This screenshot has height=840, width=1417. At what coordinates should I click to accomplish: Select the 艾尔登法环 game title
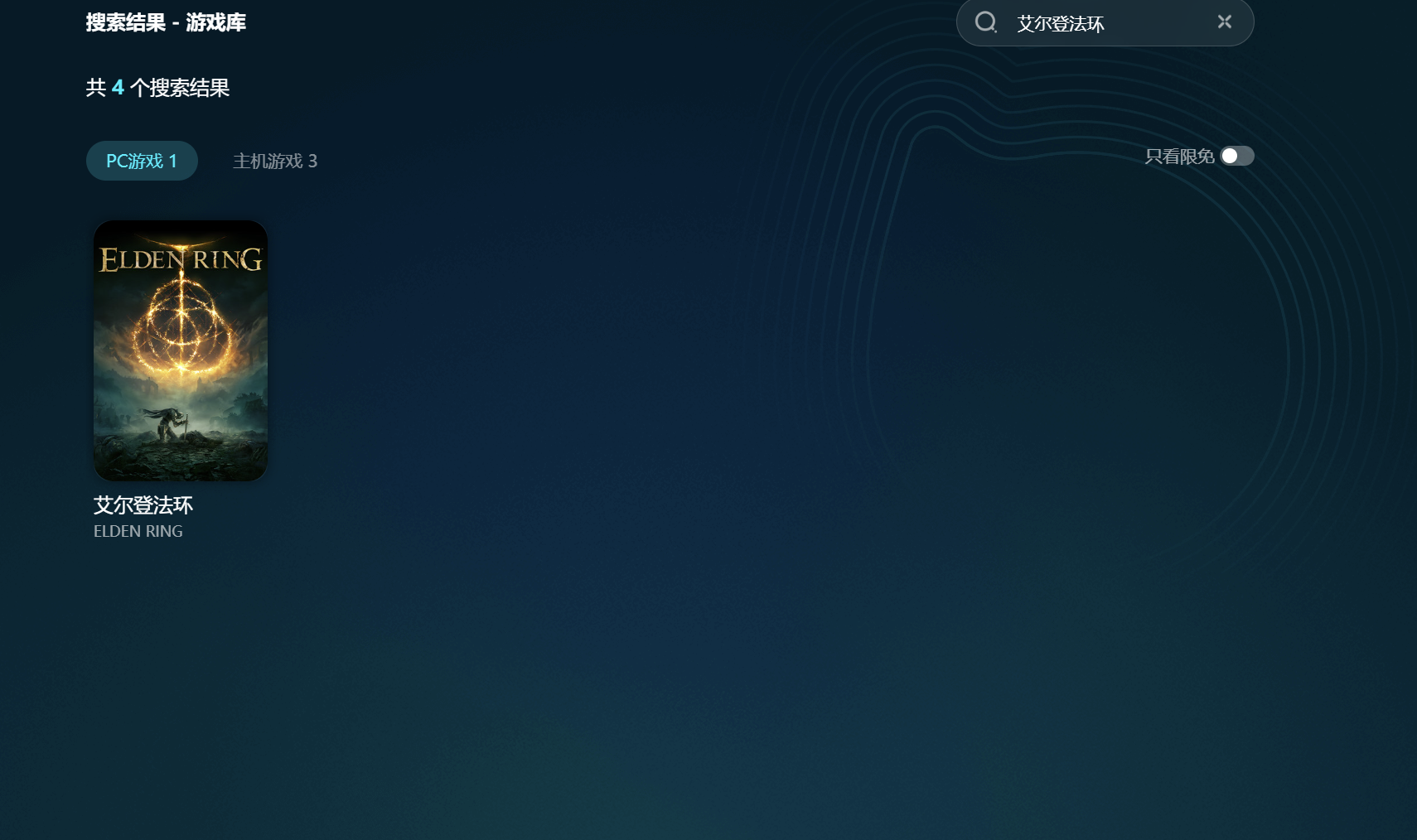click(x=143, y=505)
